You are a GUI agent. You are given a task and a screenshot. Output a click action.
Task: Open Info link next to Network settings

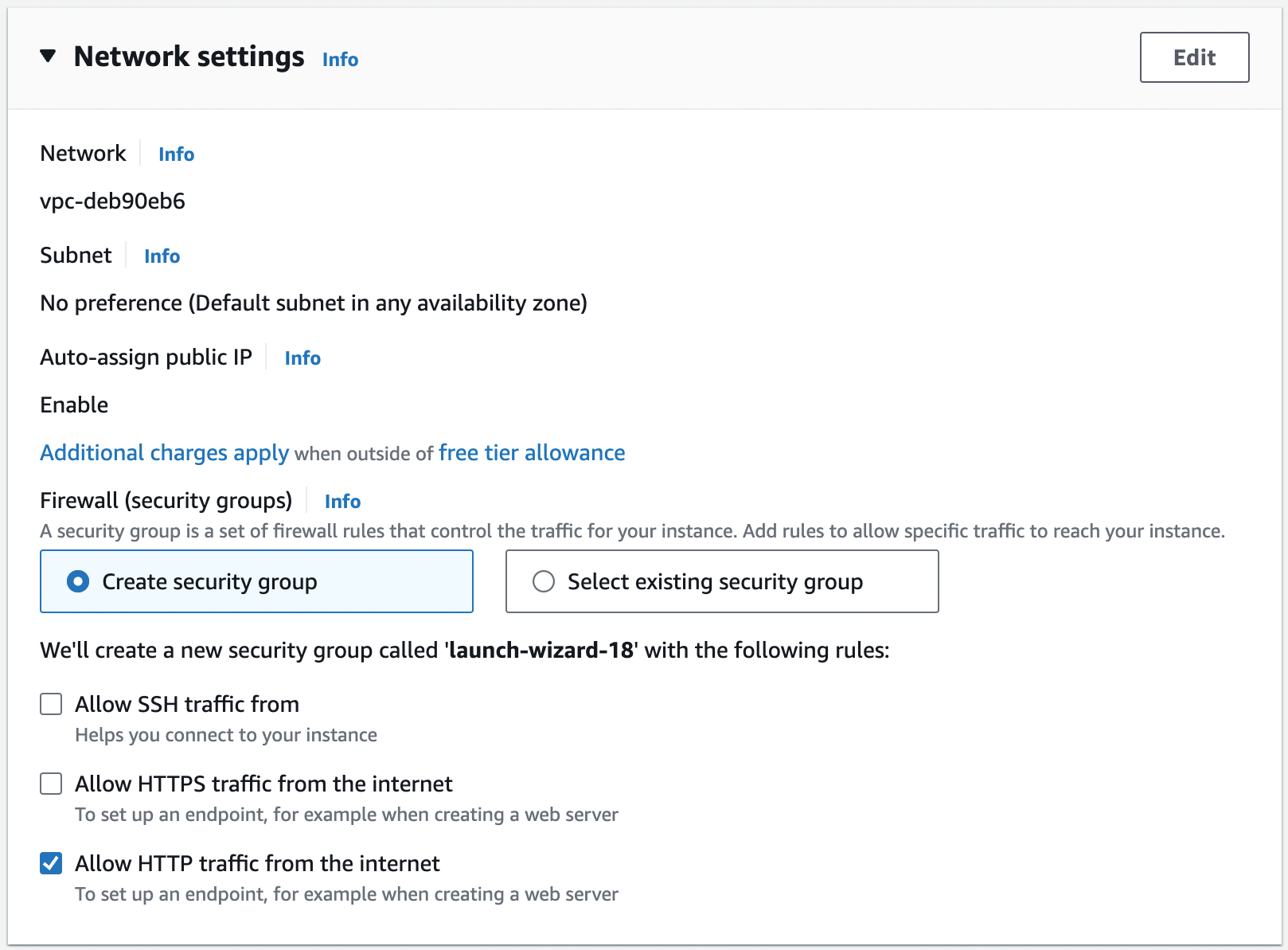pyautogui.click(x=340, y=60)
